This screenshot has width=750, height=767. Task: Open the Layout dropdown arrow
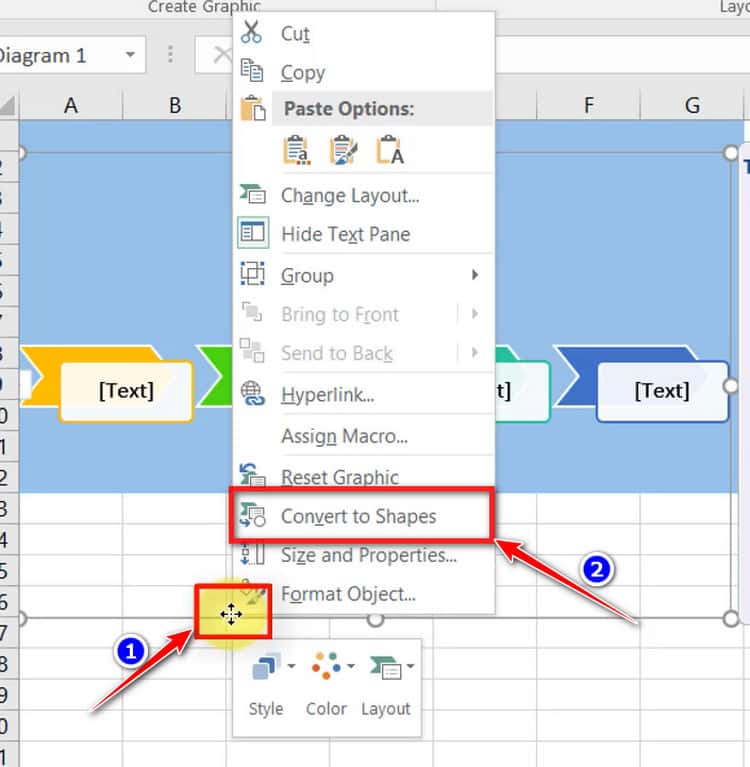tap(410, 666)
